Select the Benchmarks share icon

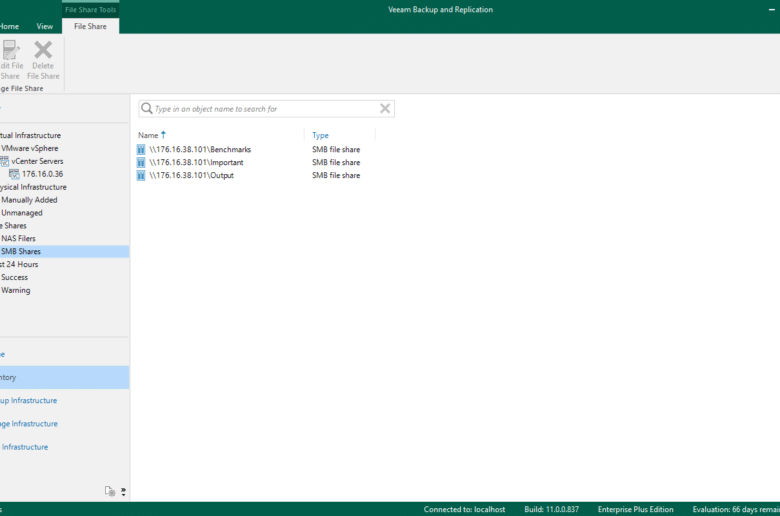[x=141, y=149]
